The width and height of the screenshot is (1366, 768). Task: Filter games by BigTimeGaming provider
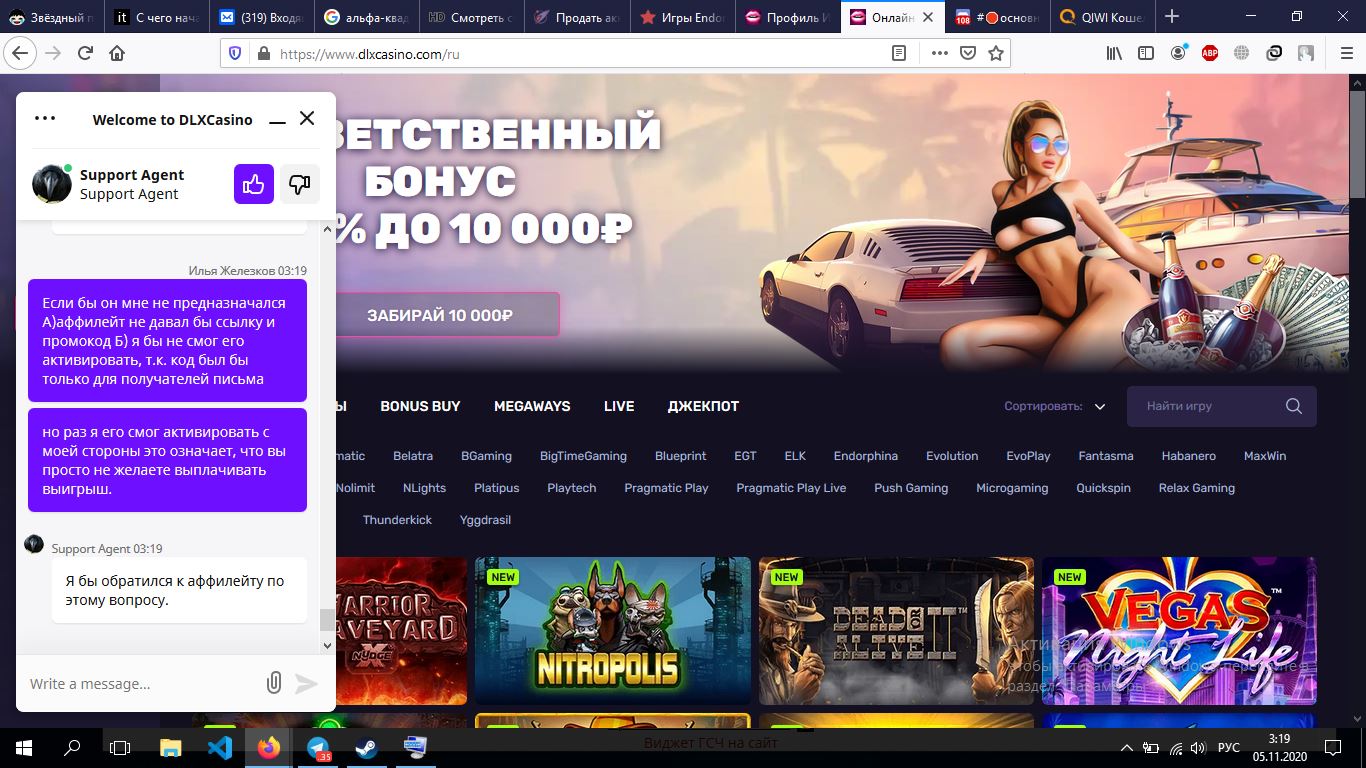coord(583,456)
